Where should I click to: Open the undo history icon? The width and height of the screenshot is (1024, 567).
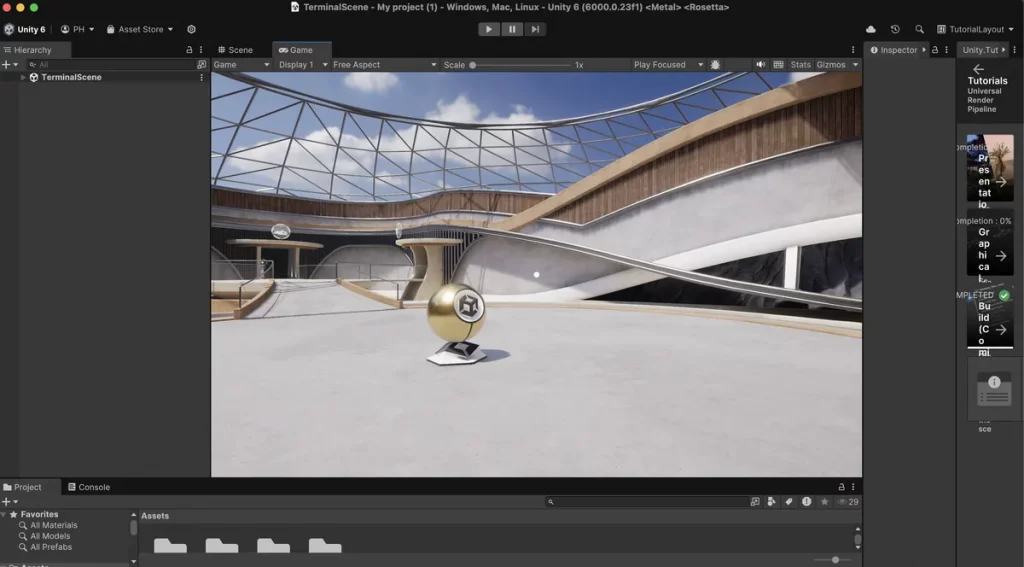(x=895, y=30)
